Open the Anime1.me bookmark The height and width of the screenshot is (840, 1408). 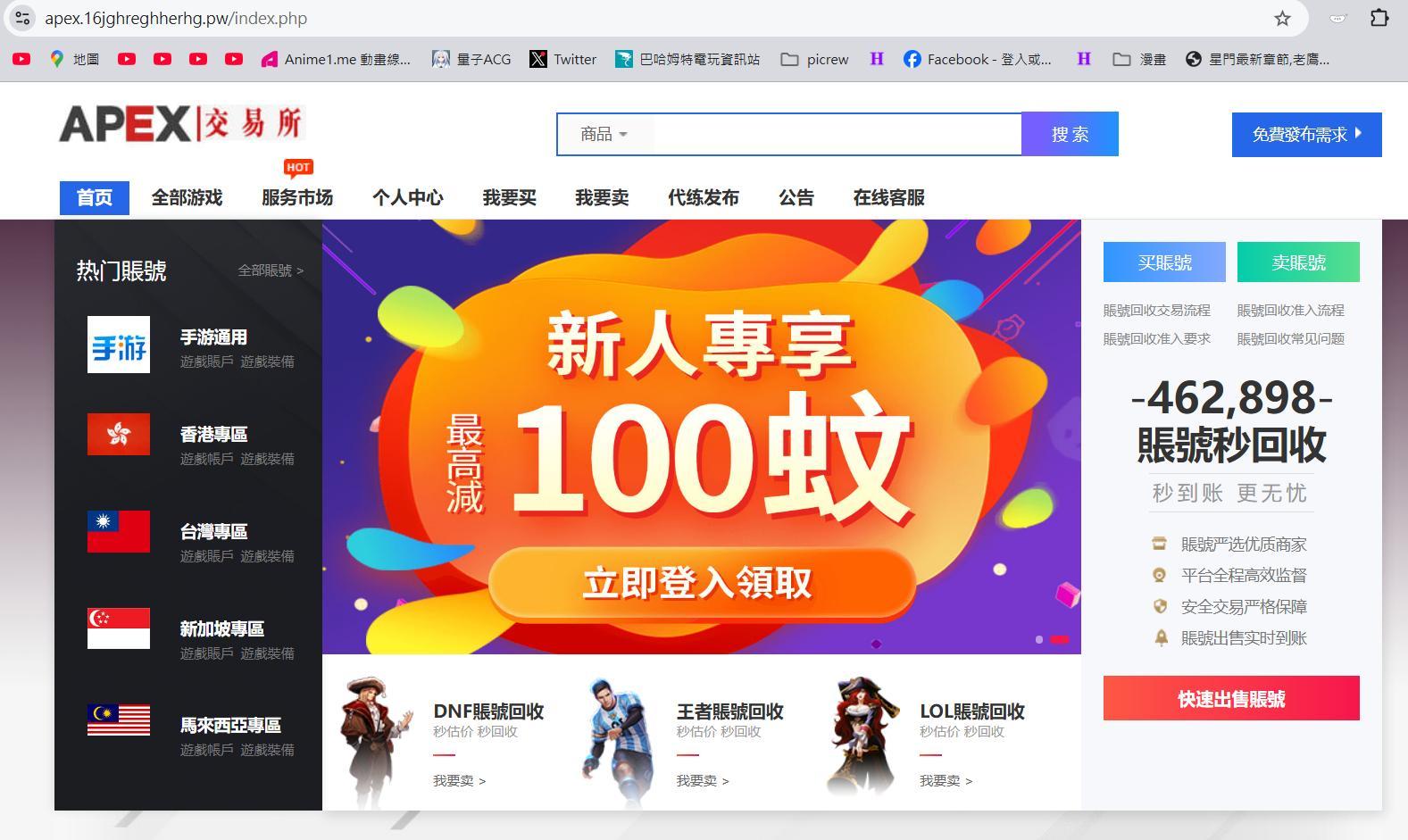pyautogui.click(x=336, y=59)
